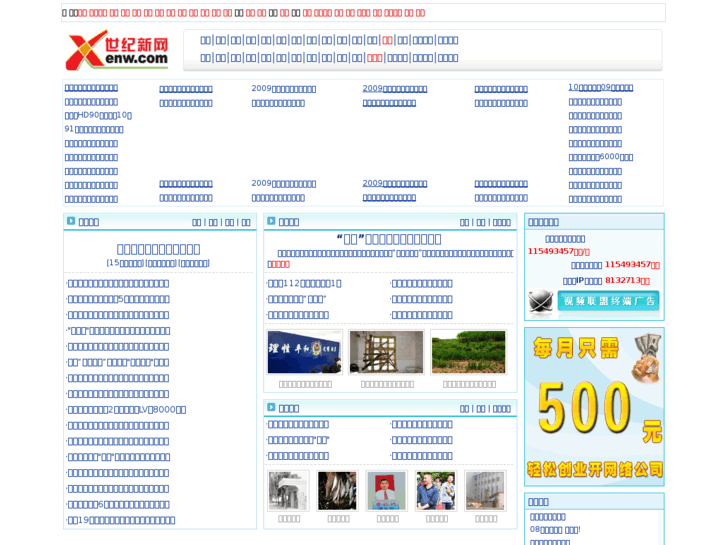Open the wooden scaffold frame photo
727x545 pixels.
pyautogui.click(x=387, y=352)
